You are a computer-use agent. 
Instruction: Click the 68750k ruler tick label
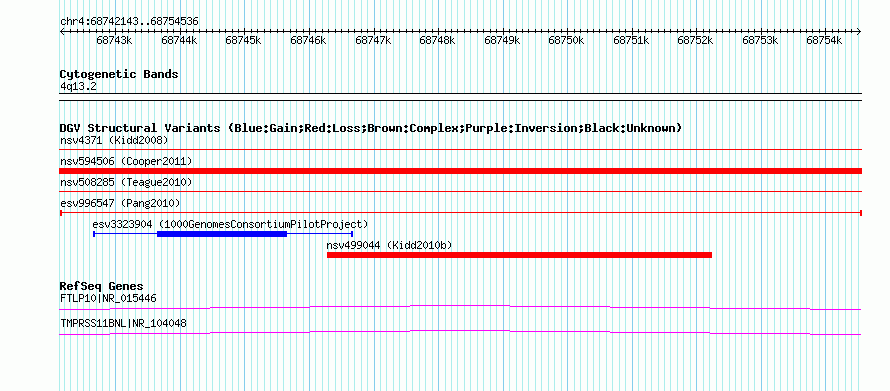click(566, 41)
